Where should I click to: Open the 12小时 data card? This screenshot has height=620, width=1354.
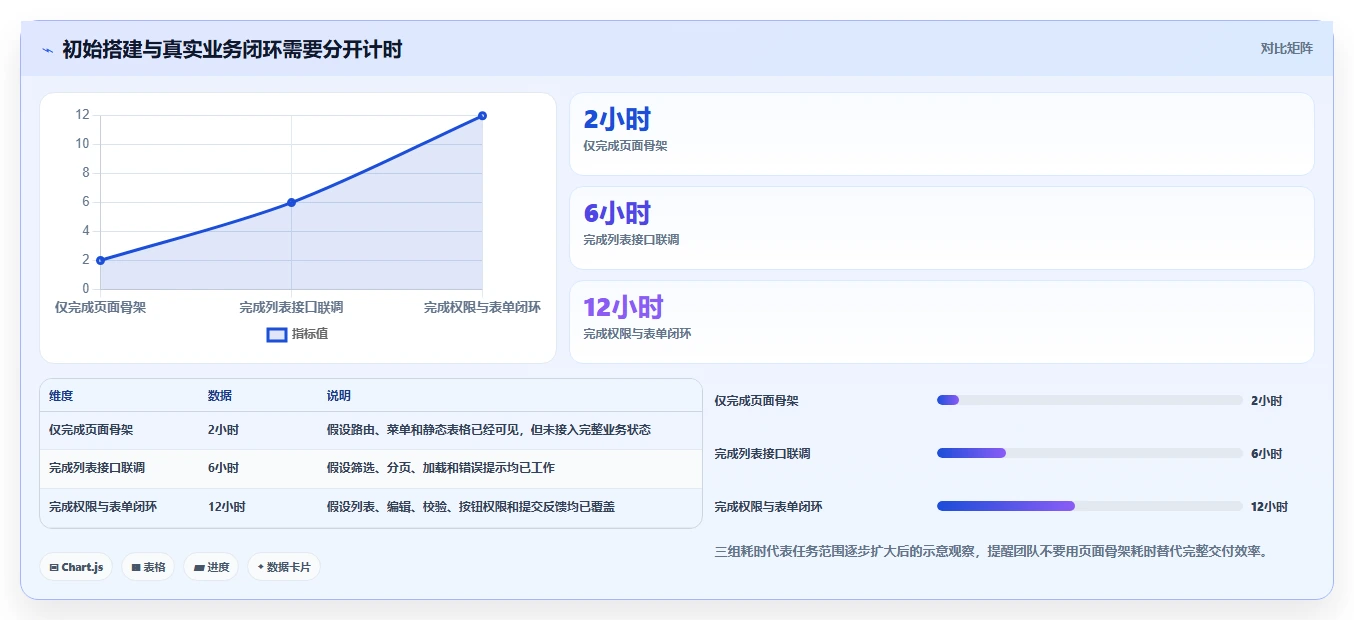(941, 322)
